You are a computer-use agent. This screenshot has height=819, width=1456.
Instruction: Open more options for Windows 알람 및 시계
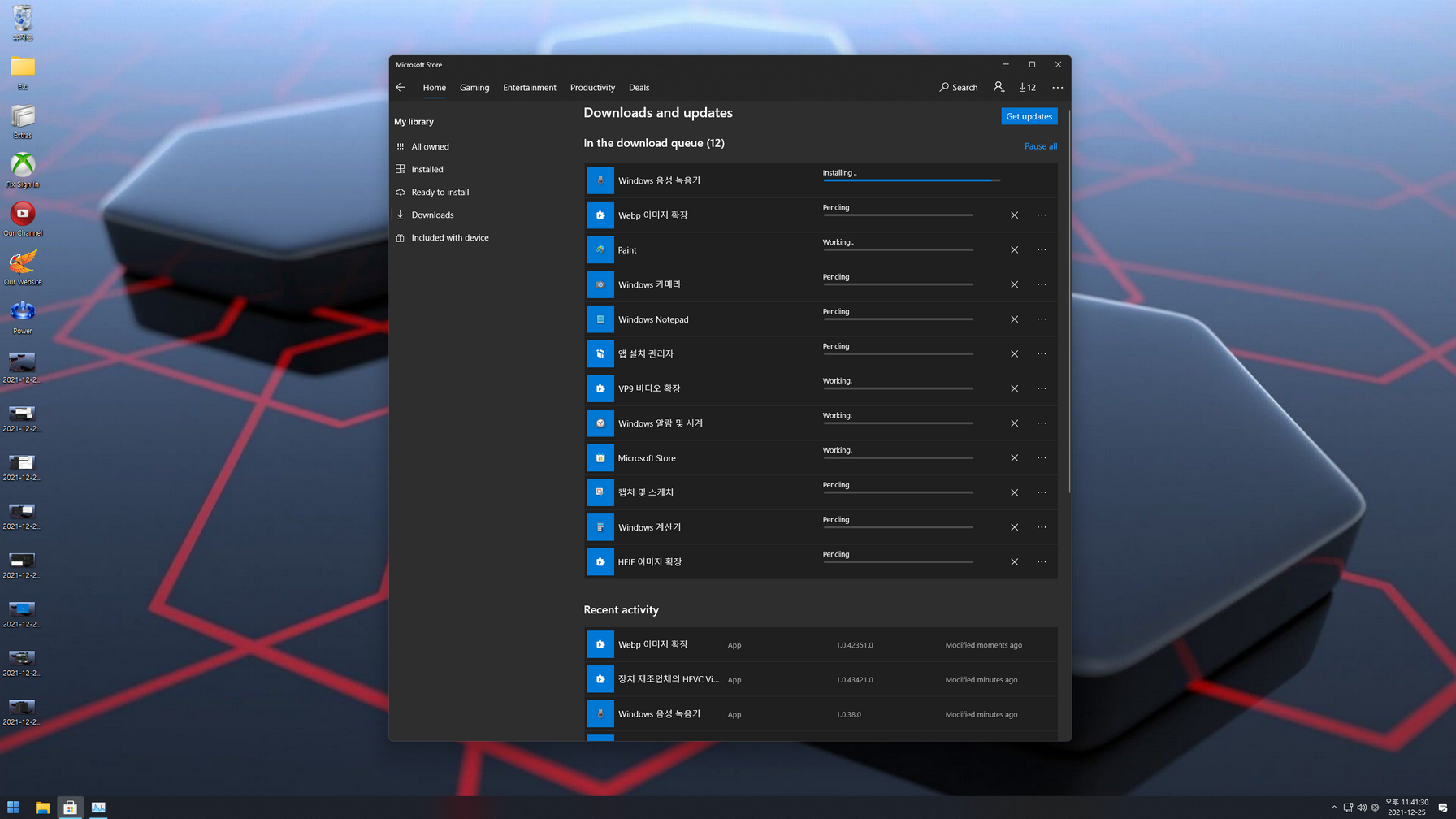(1042, 423)
